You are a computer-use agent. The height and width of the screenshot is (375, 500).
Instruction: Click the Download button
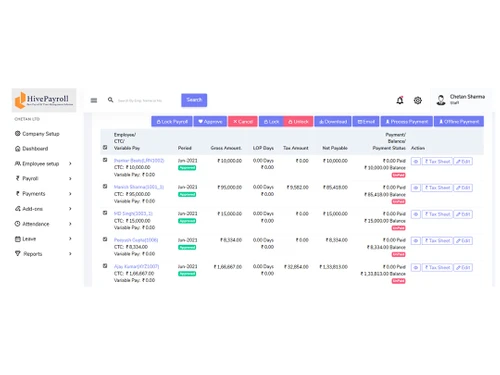point(333,122)
